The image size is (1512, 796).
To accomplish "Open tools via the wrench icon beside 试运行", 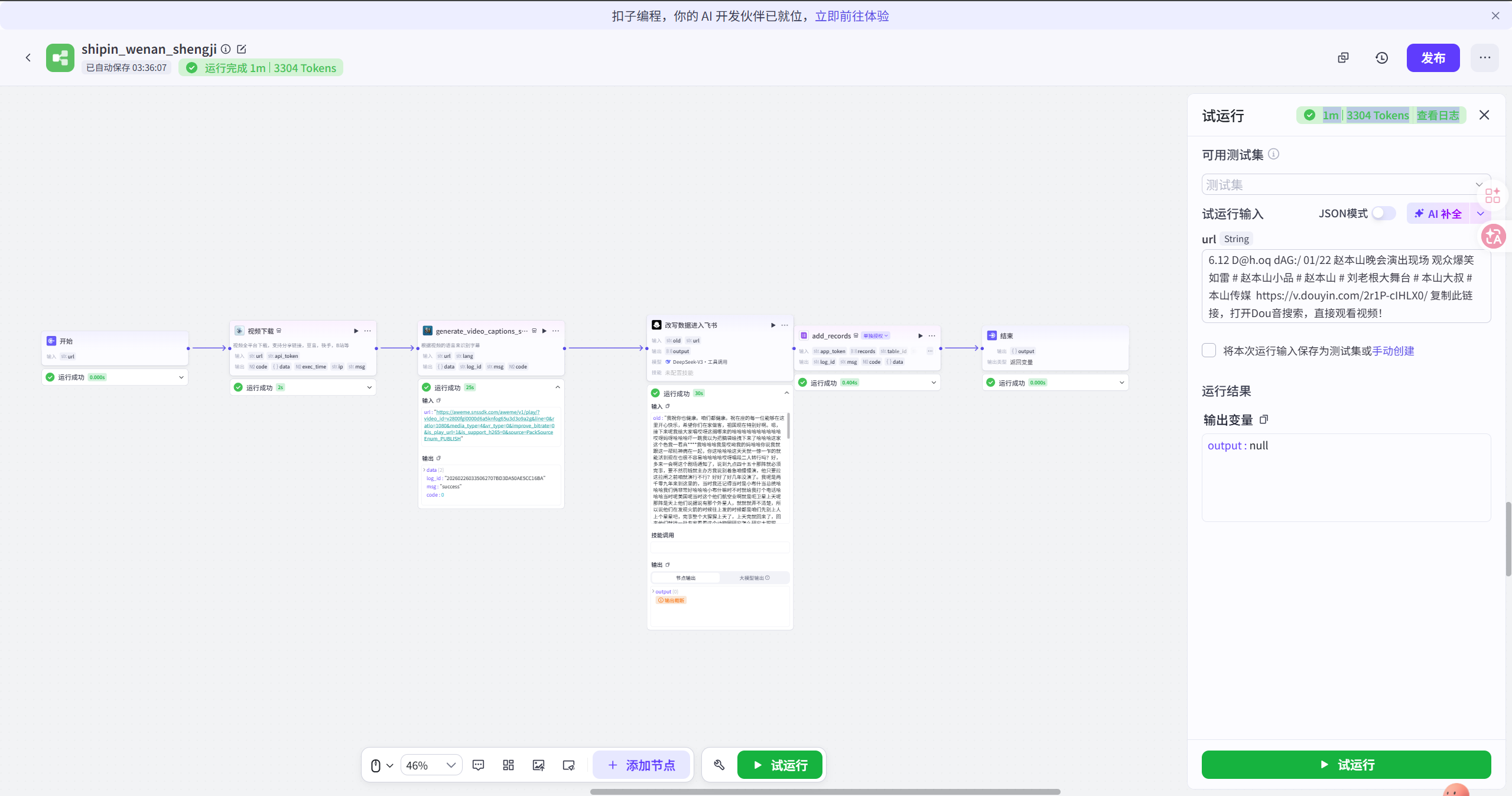I will [x=718, y=765].
